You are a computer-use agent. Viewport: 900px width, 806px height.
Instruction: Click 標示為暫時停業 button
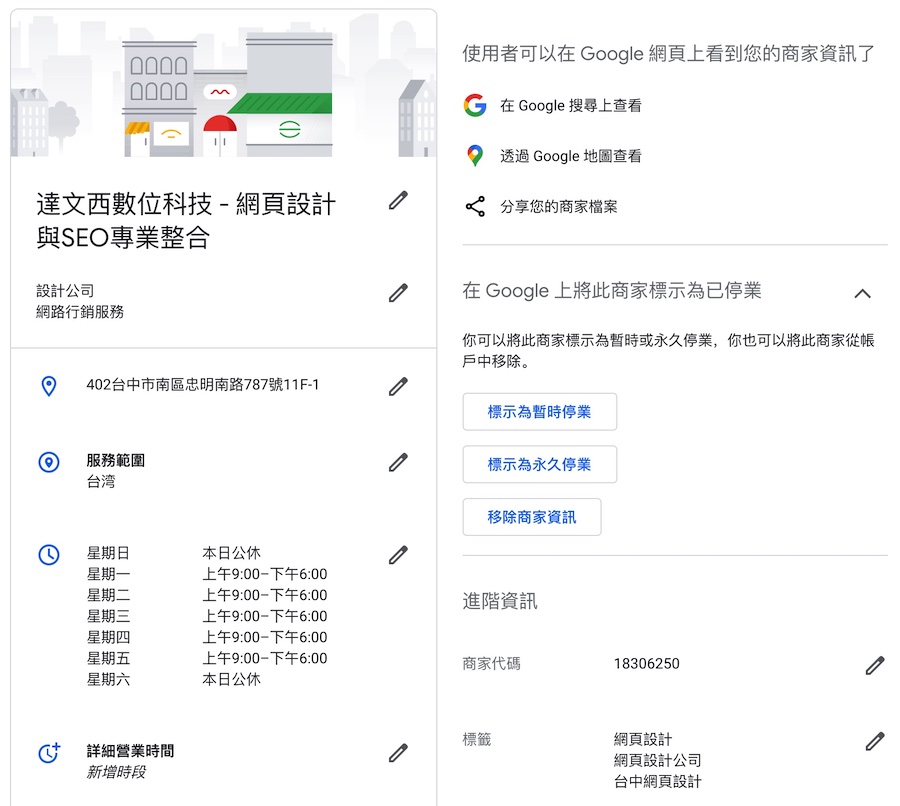pos(540,412)
